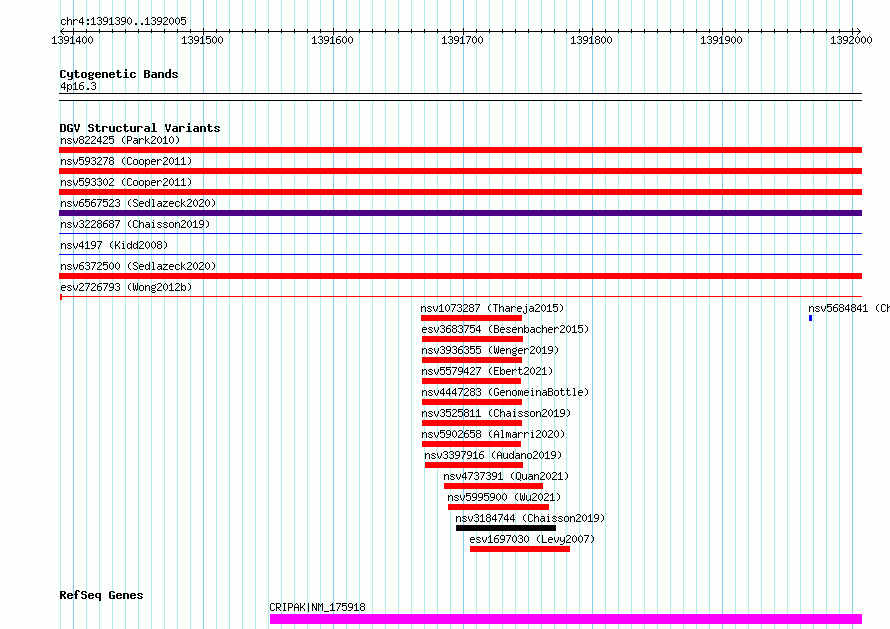Click the red nsv3397916 variant bar
890x629 pixels.
pyautogui.click(x=473, y=465)
